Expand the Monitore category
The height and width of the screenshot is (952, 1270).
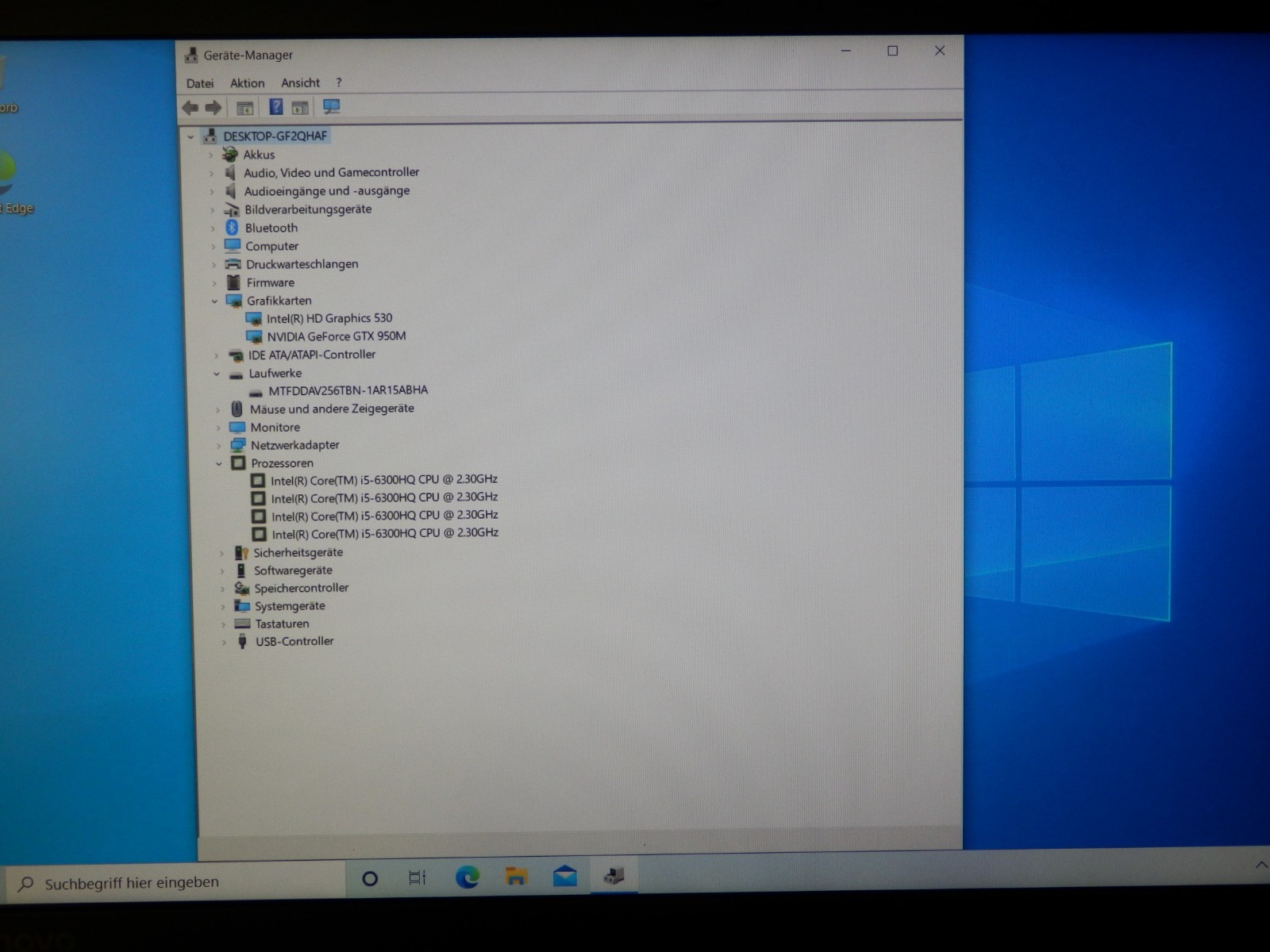pos(218,428)
